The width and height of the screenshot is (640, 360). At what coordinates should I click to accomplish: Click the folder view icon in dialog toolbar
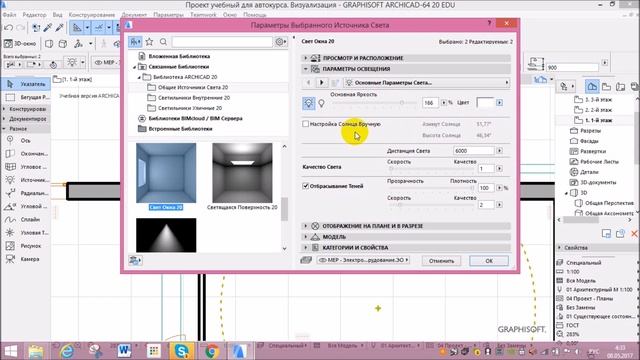(135, 42)
